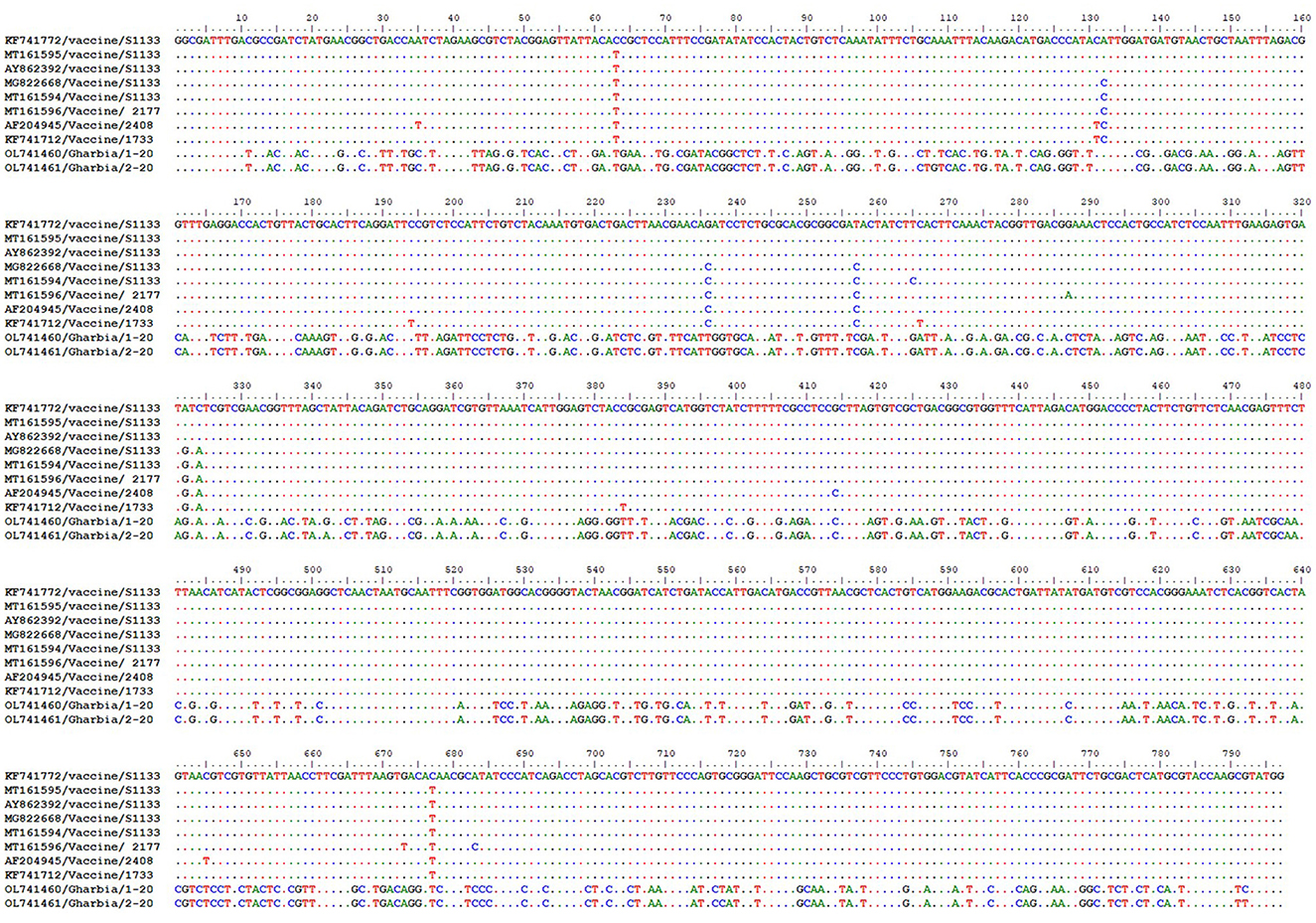
Task: Highlight MT161594/Vaccine/S1133 label in the 490–640 block
Action: pos(82,649)
